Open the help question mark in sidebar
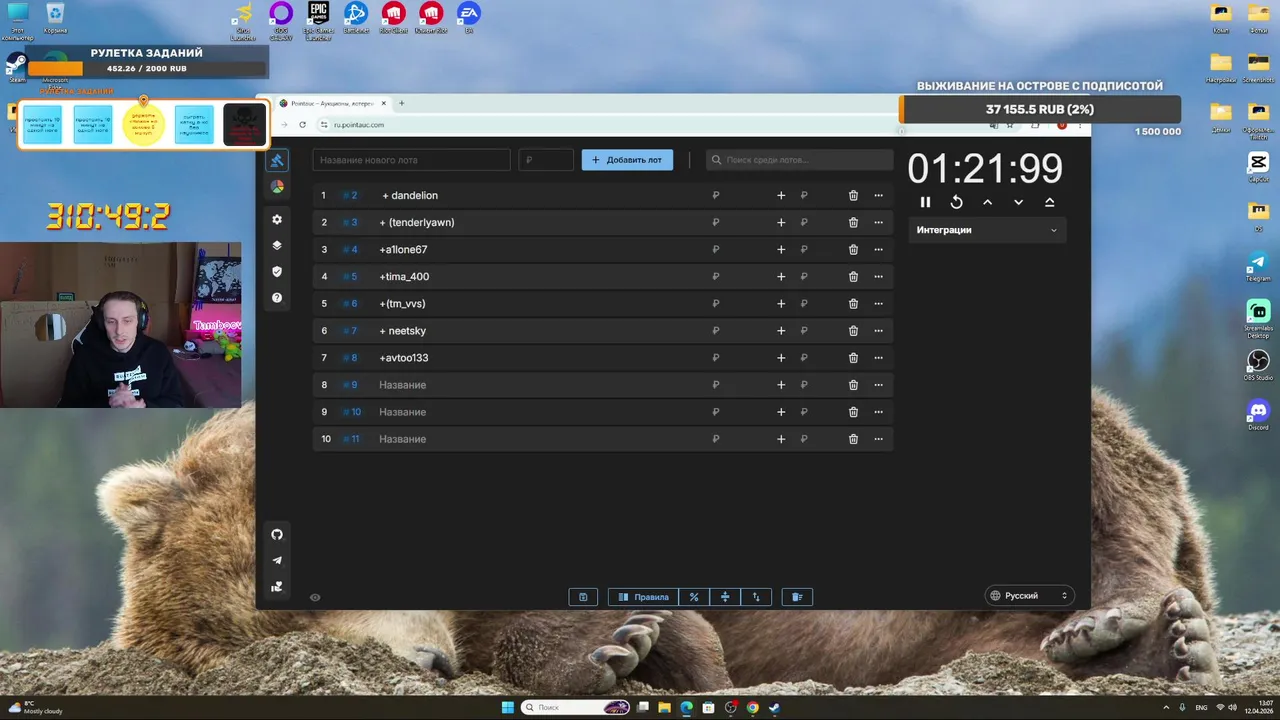1280x720 pixels. pos(277,297)
